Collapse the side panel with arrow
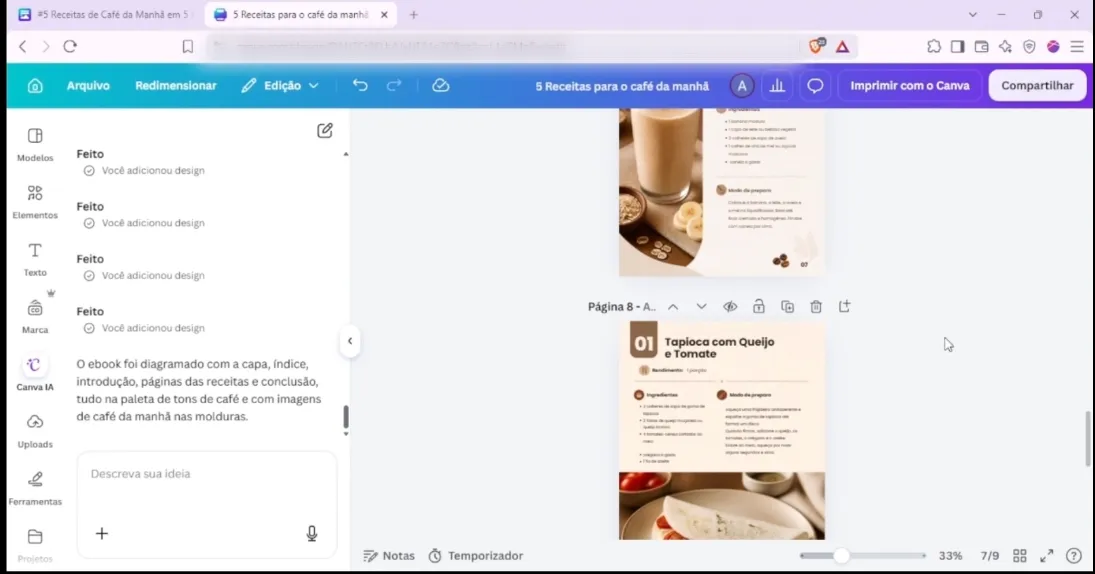This screenshot has height=574, width=1095. coord(350,341)
